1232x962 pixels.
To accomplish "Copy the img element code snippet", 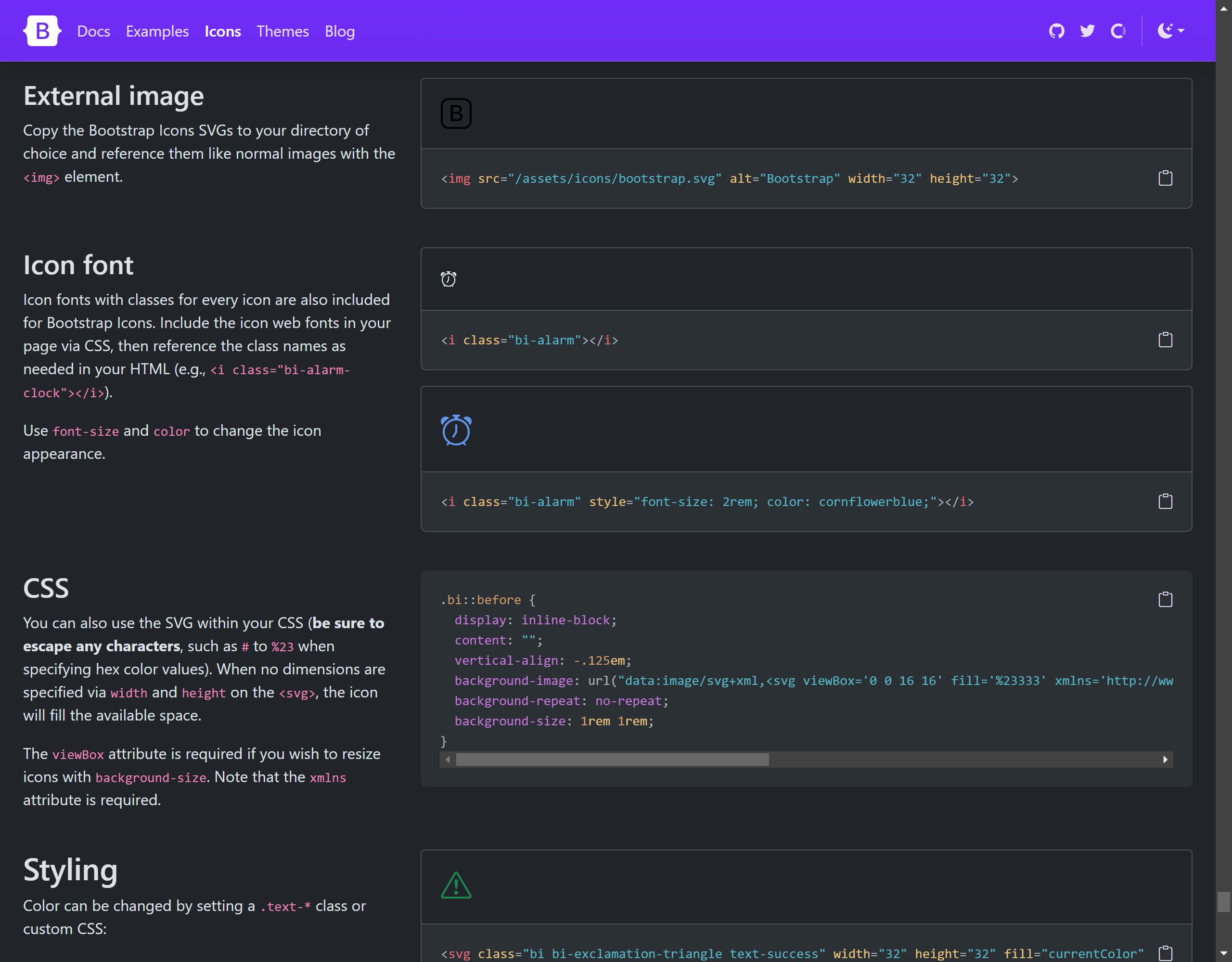I will pyautogui.click(x=1165, y=178).
